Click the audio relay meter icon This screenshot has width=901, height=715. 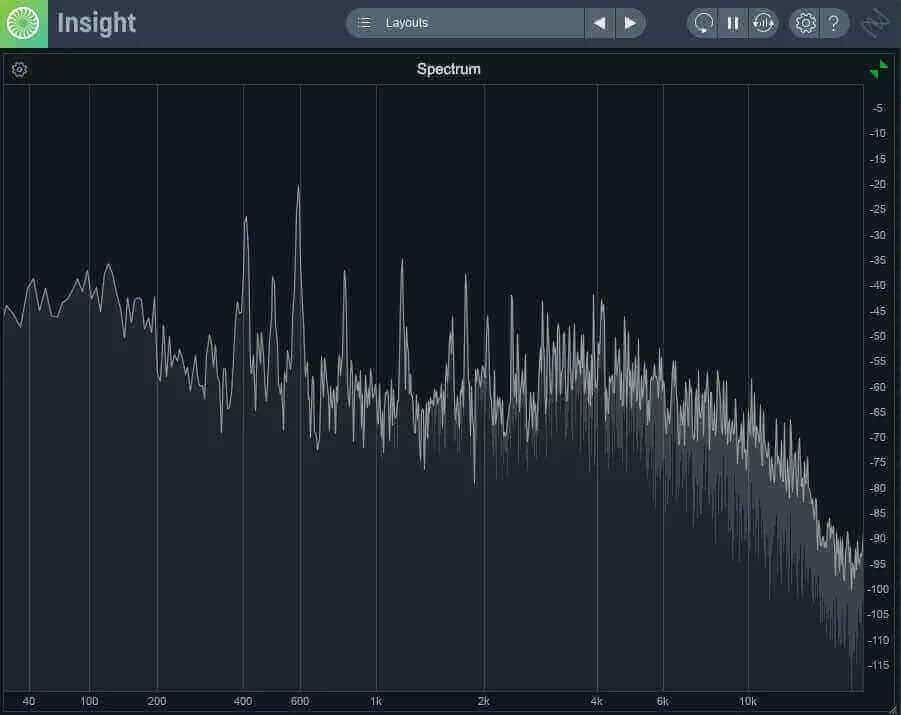764,23
